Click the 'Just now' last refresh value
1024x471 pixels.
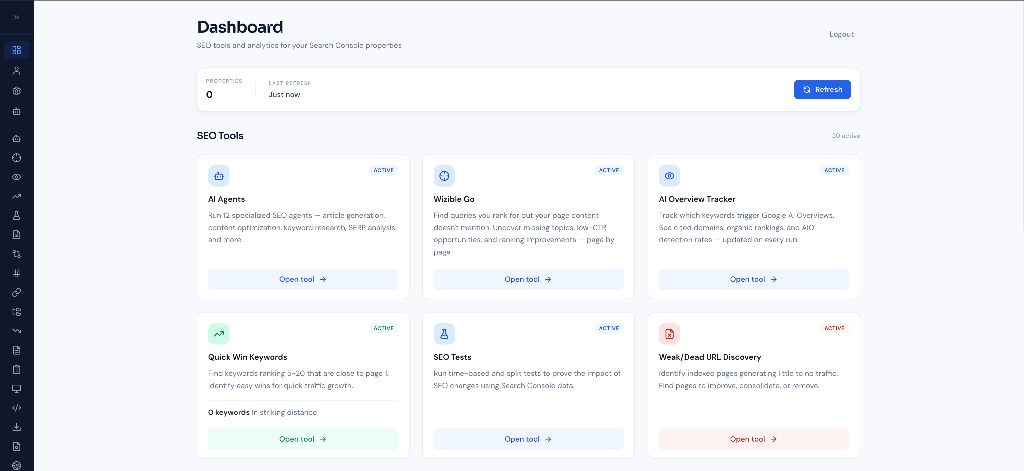[284, 94]
